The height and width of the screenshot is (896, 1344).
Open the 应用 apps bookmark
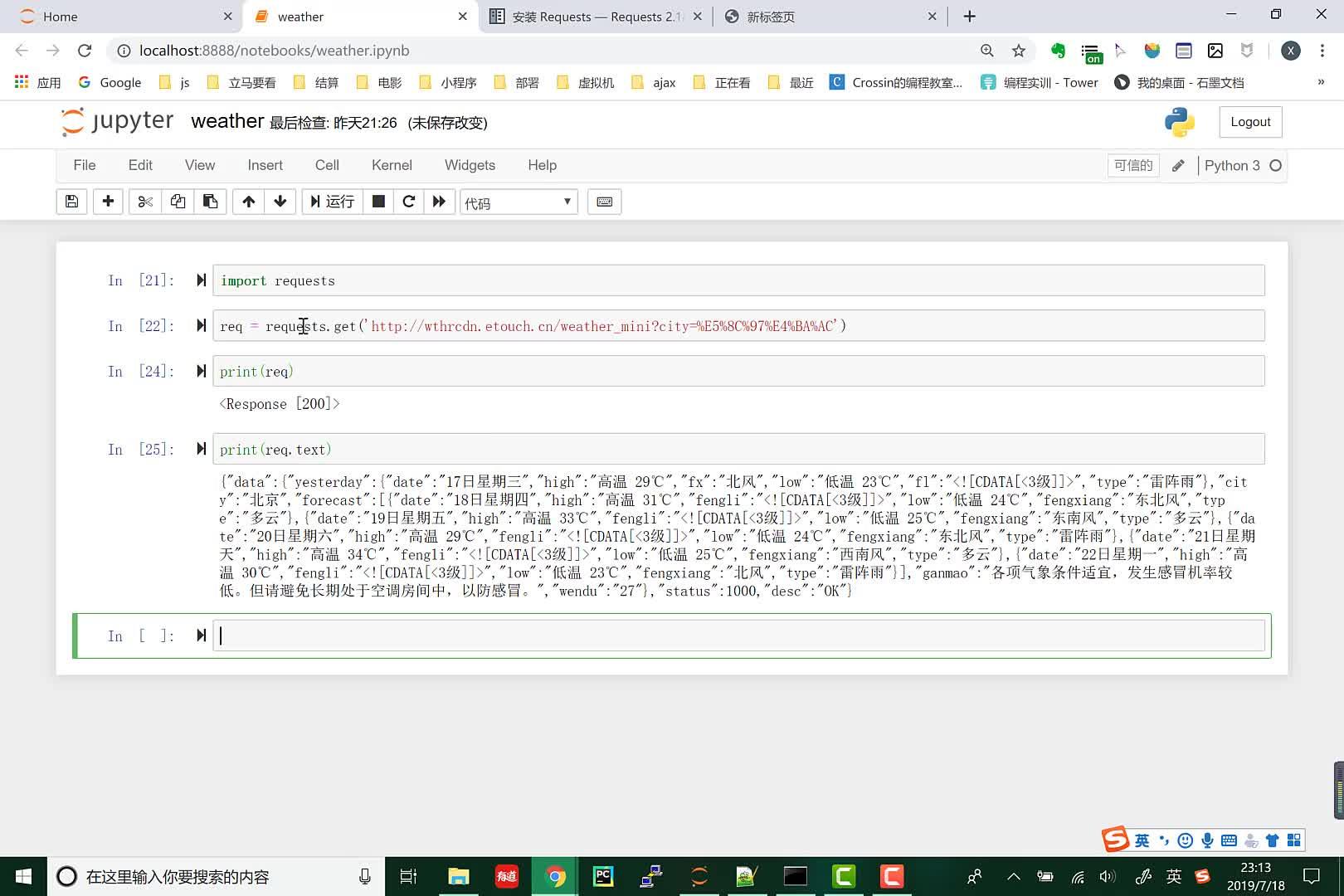[x=38, y=82]
